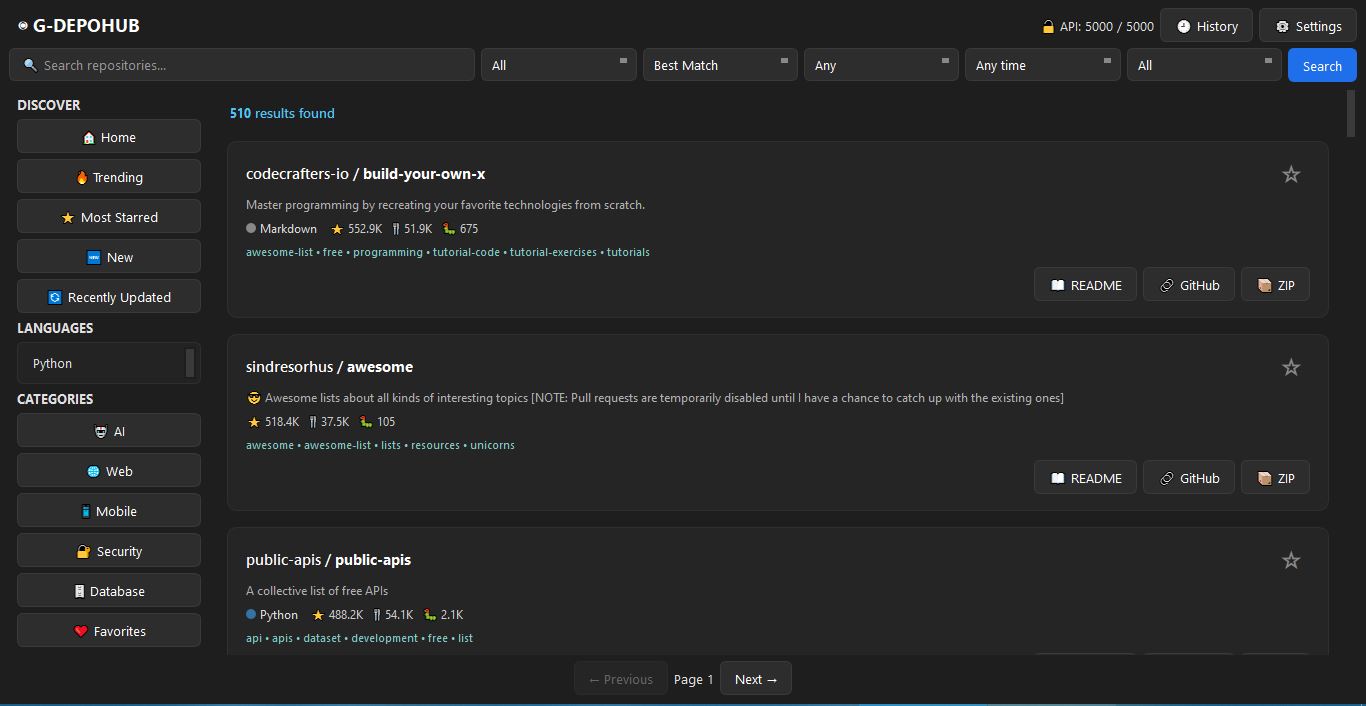Image resolution: width=1366 pixels, height=706 pixels.
Task: Click the Languages list scrollbar handle
Action: click(190, 363)
